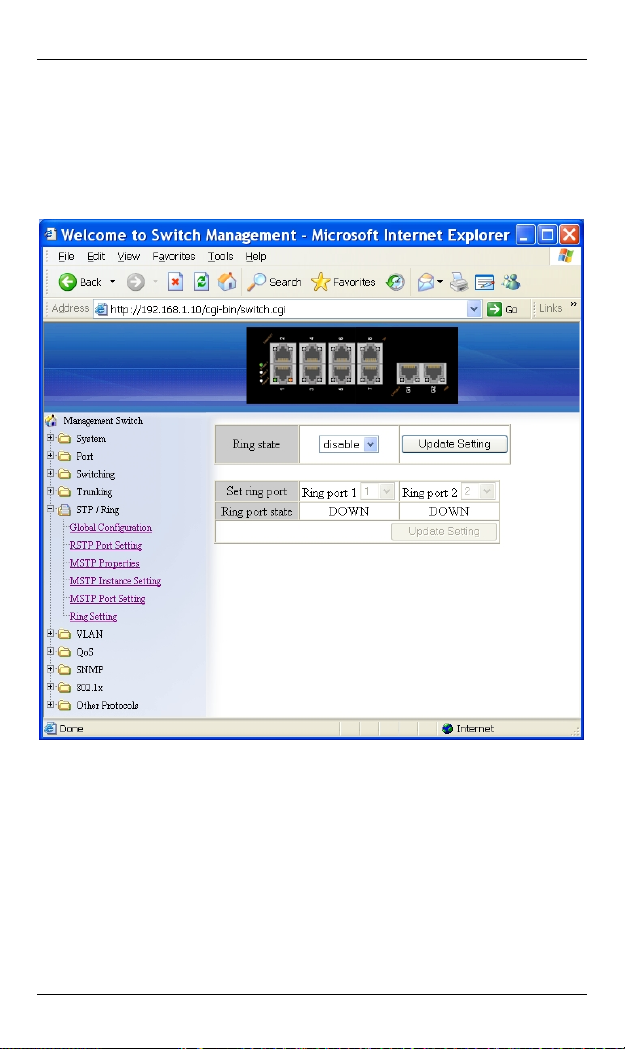Click the Management Switch root icon
This screenshot has width=625, height=1049.
(x=51, y=421)
